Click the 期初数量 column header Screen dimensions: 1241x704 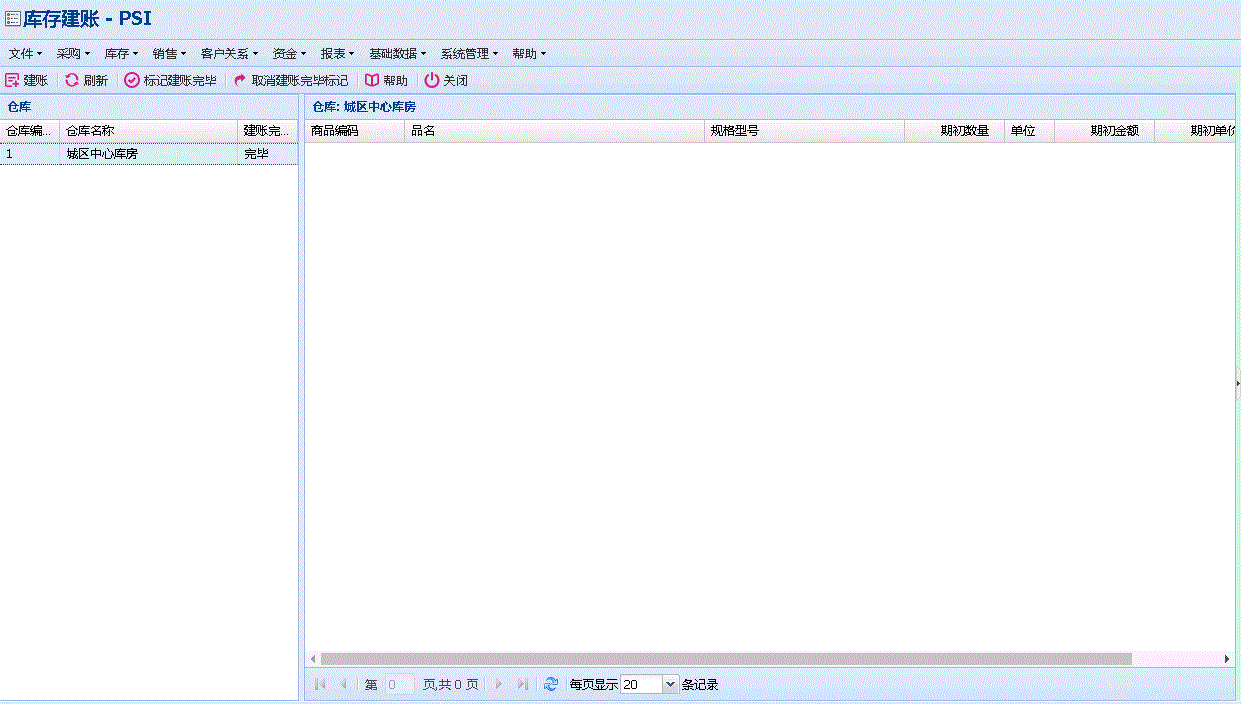(x=955, y=131)
